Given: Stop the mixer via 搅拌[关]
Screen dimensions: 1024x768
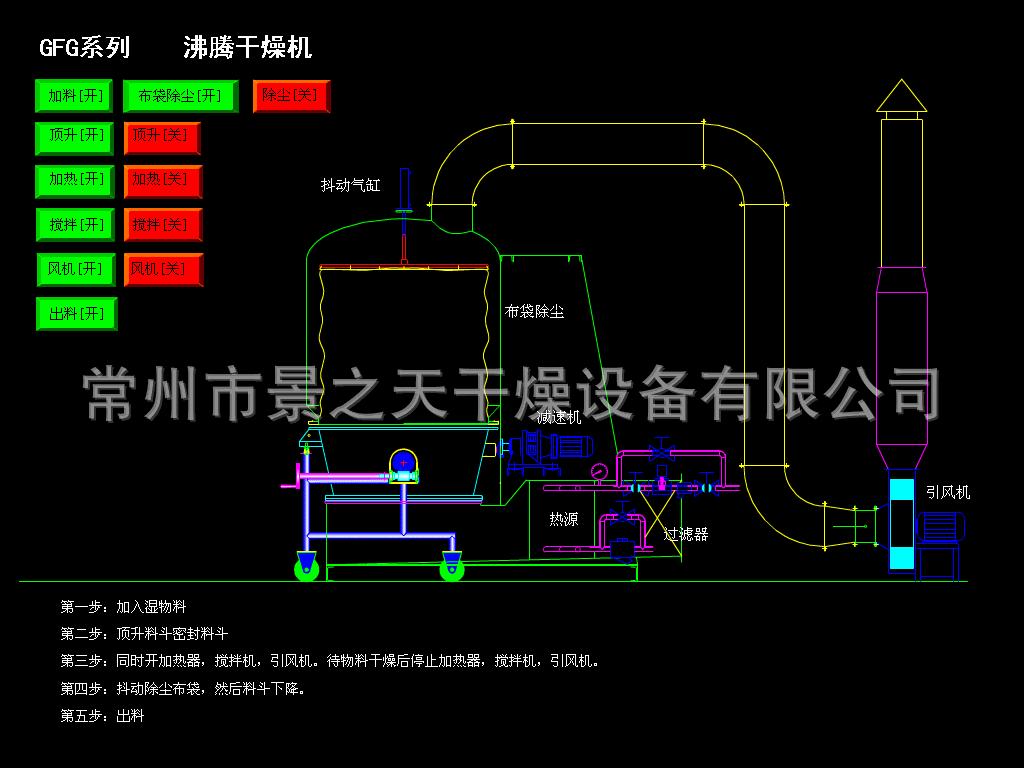Looking at the screenshot, I should (163, 225).
